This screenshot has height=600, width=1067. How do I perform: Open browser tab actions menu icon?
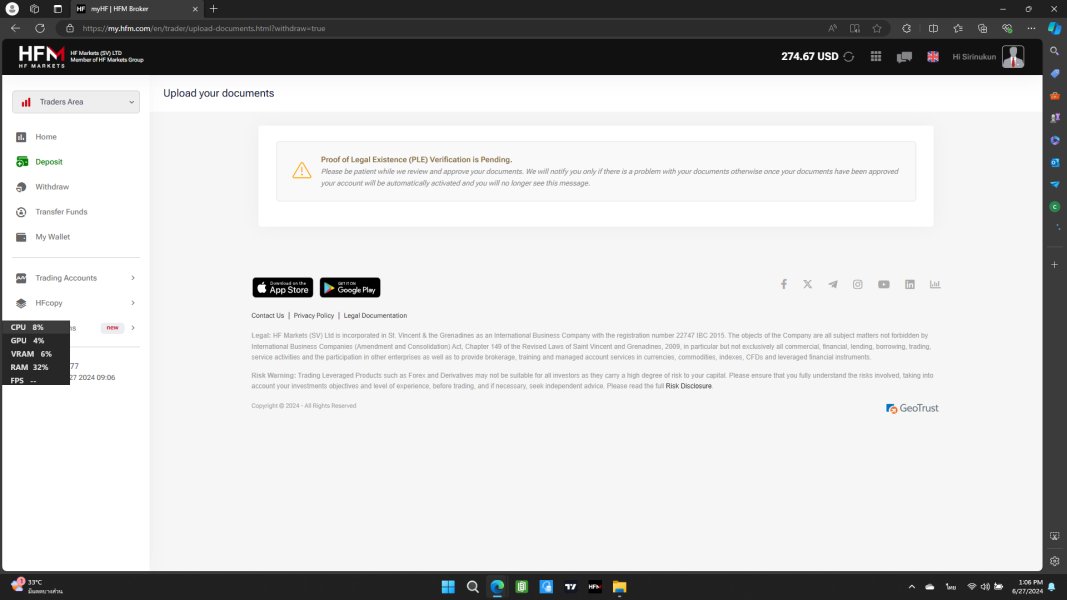pos(58,9)
